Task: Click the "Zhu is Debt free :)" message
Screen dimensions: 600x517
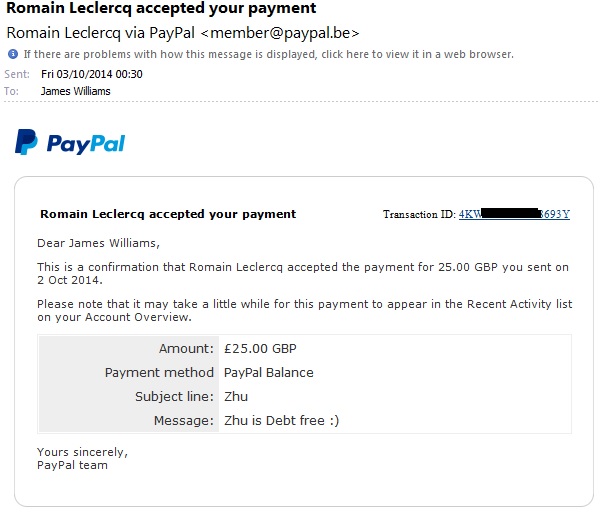Action: click(x=281, y=421)
